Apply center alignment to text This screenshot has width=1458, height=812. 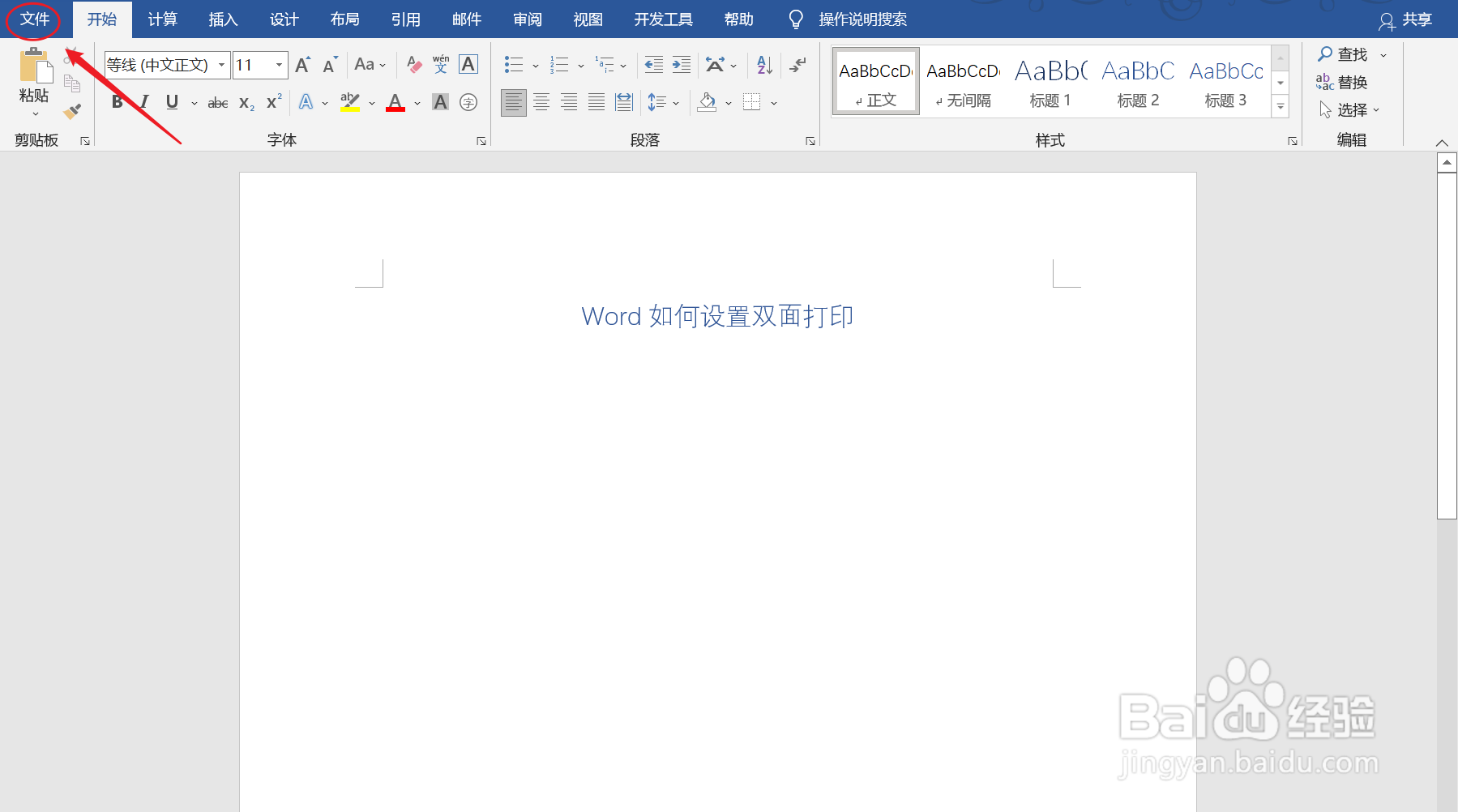541,101
